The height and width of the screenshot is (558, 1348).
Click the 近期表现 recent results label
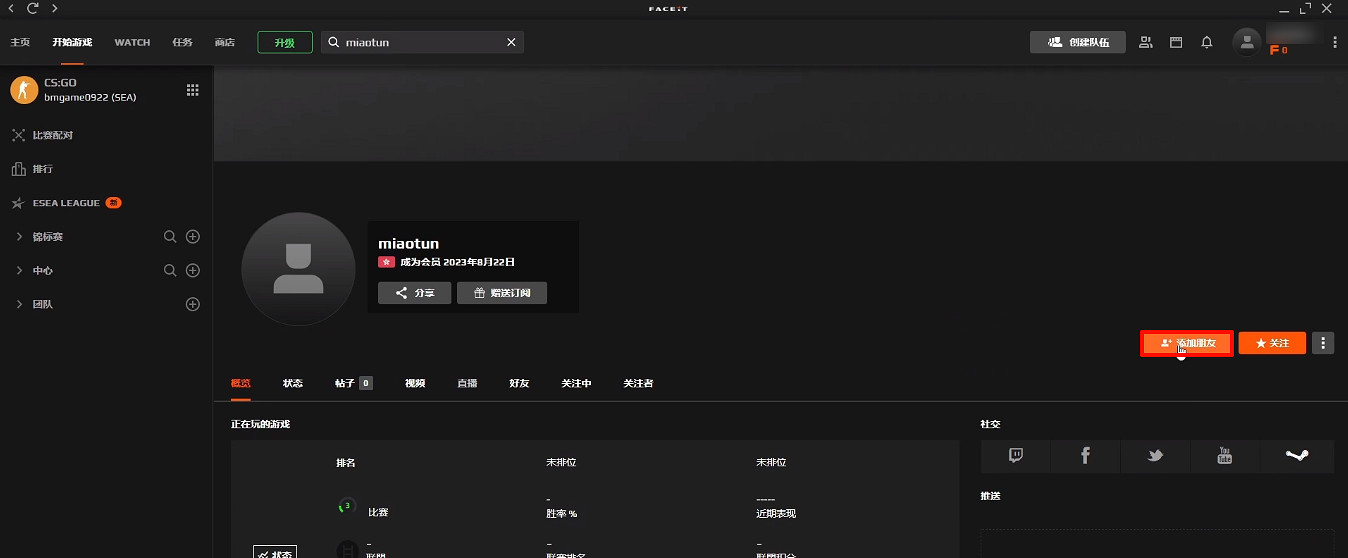(776, 513)
